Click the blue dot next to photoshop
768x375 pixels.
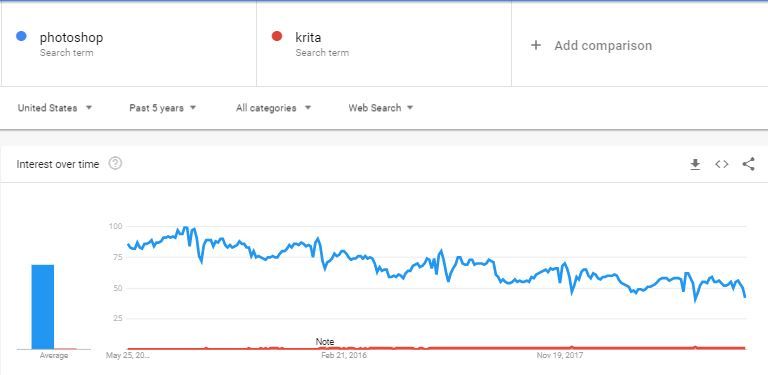[21, 36]
